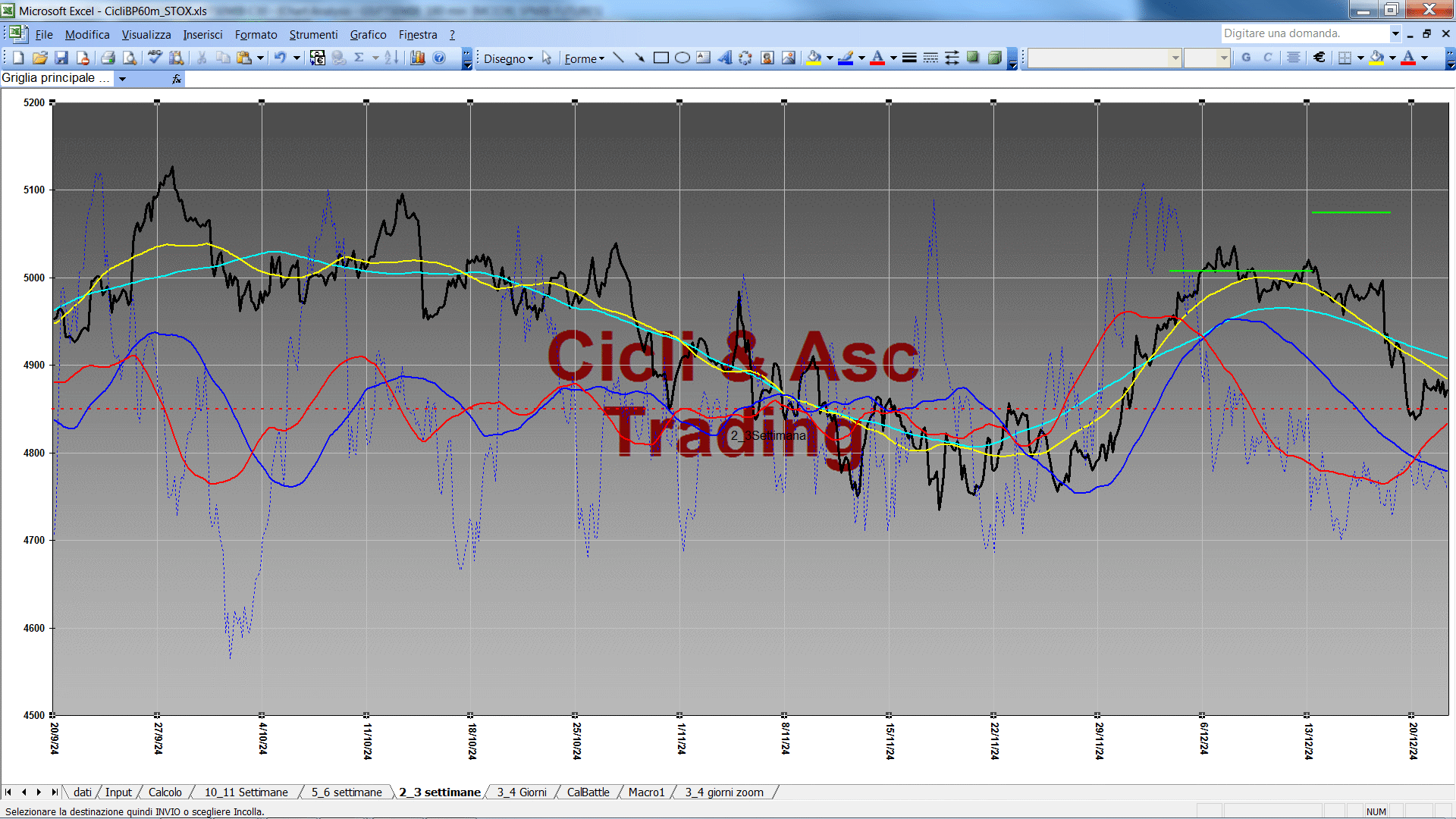Click the 'Digitare una domanda' help field
1456x819 pixels.
[1305, 33]
